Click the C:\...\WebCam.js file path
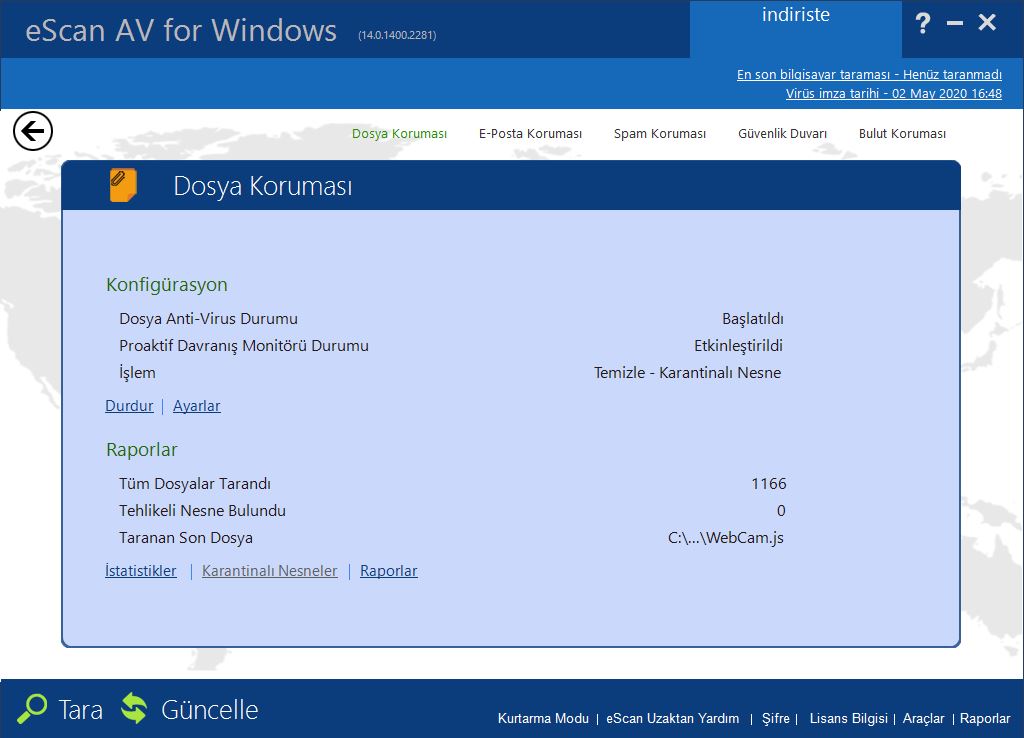1024x738 pixels. [x=726, y=537]
